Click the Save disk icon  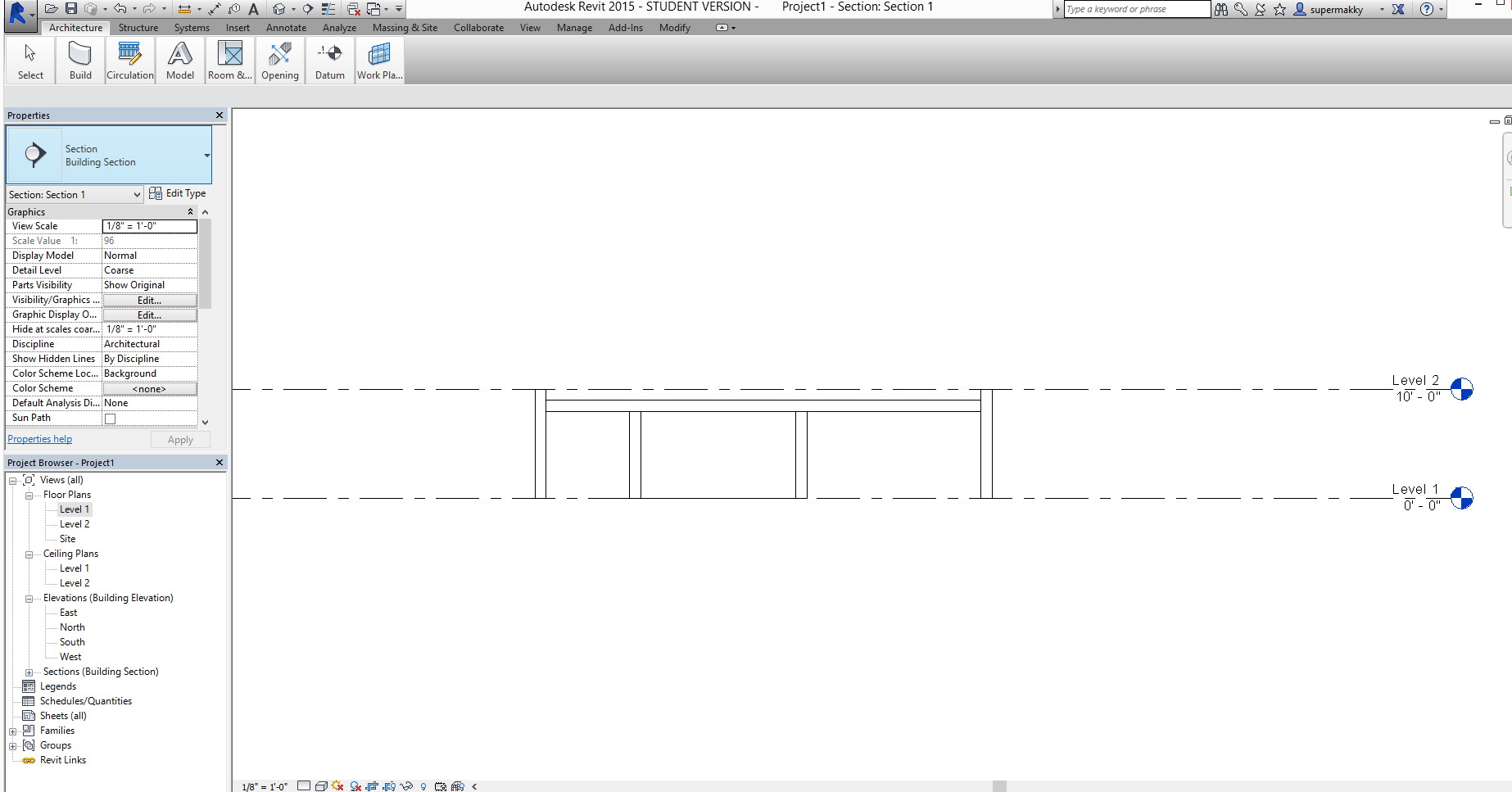(71, 8)
